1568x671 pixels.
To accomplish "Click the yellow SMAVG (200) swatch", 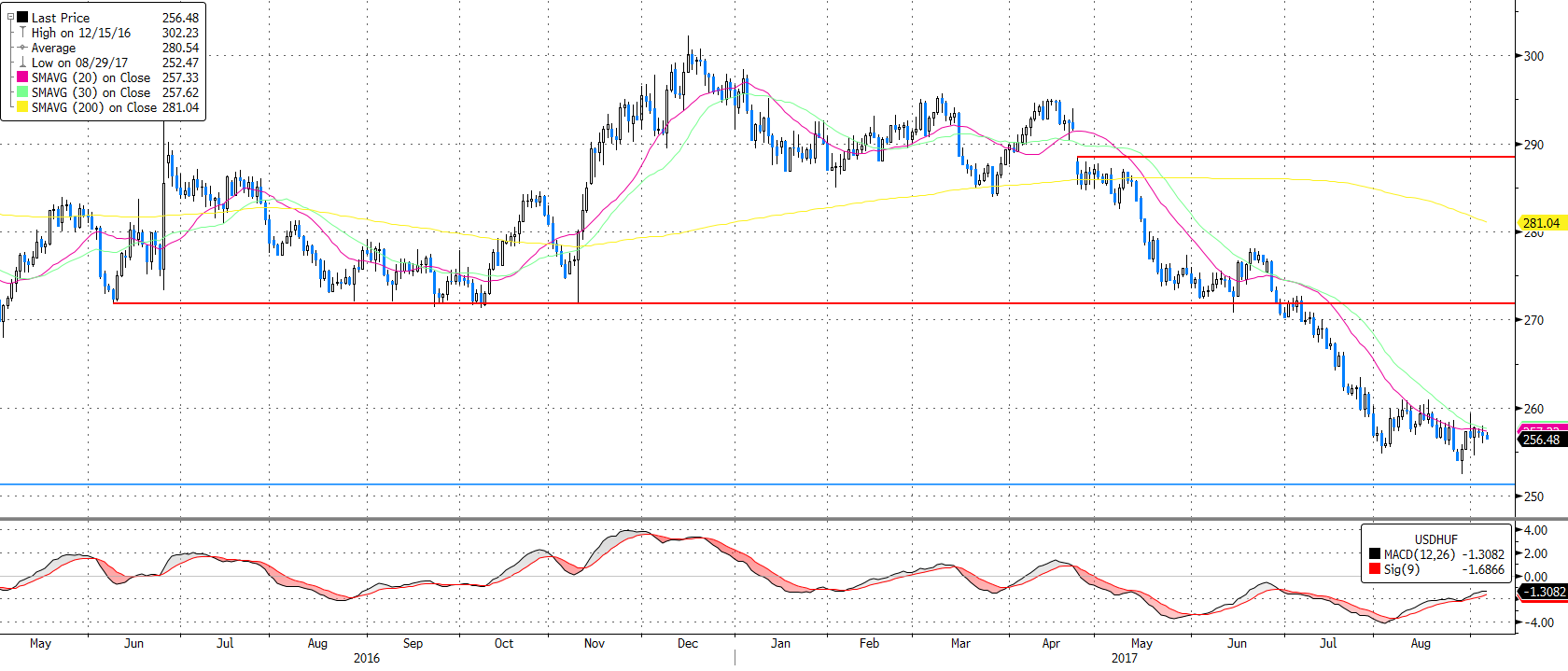I will [x=22, y=107].
